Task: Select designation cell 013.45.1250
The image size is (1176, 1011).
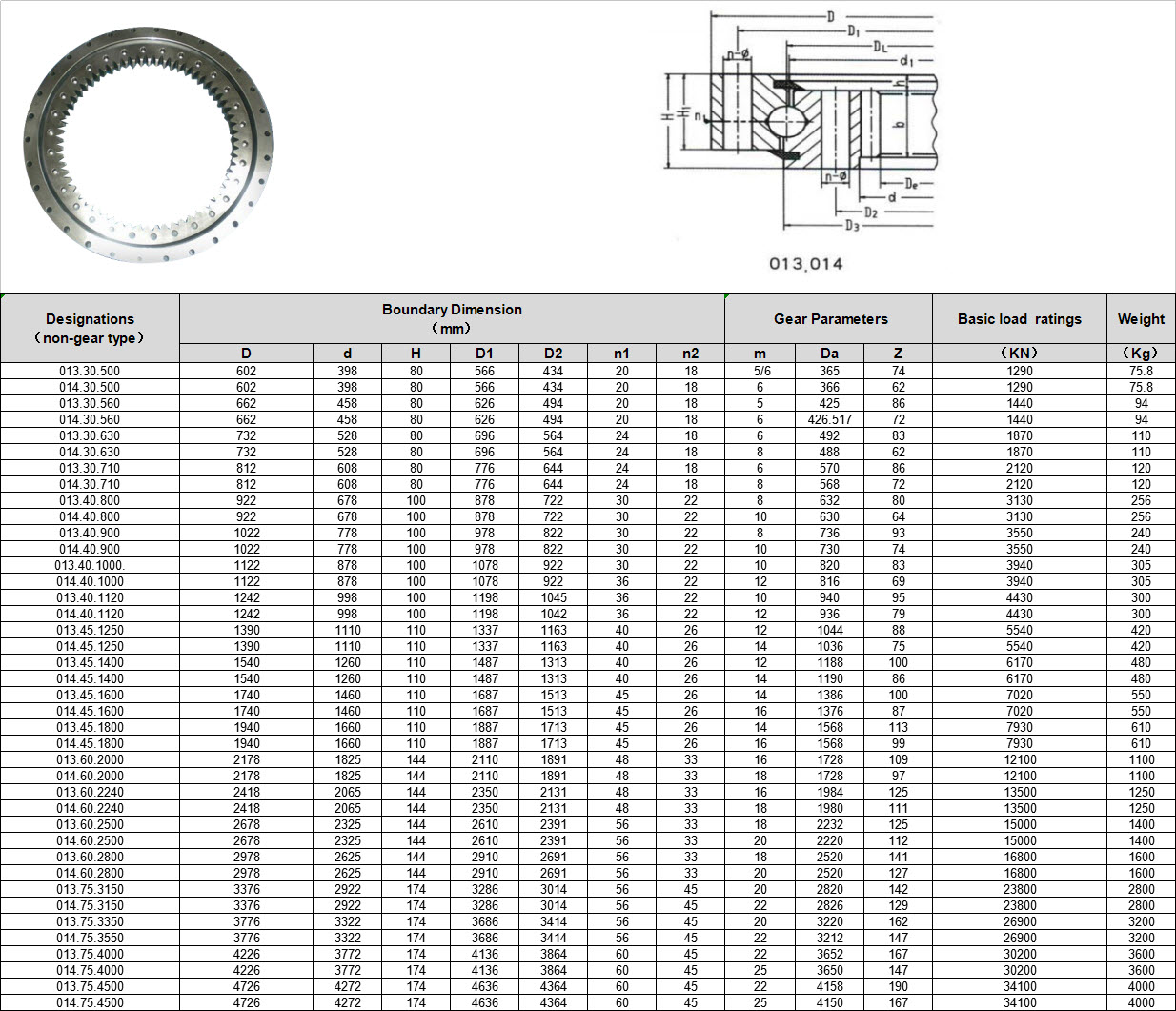Action: (x=90, y=630)
